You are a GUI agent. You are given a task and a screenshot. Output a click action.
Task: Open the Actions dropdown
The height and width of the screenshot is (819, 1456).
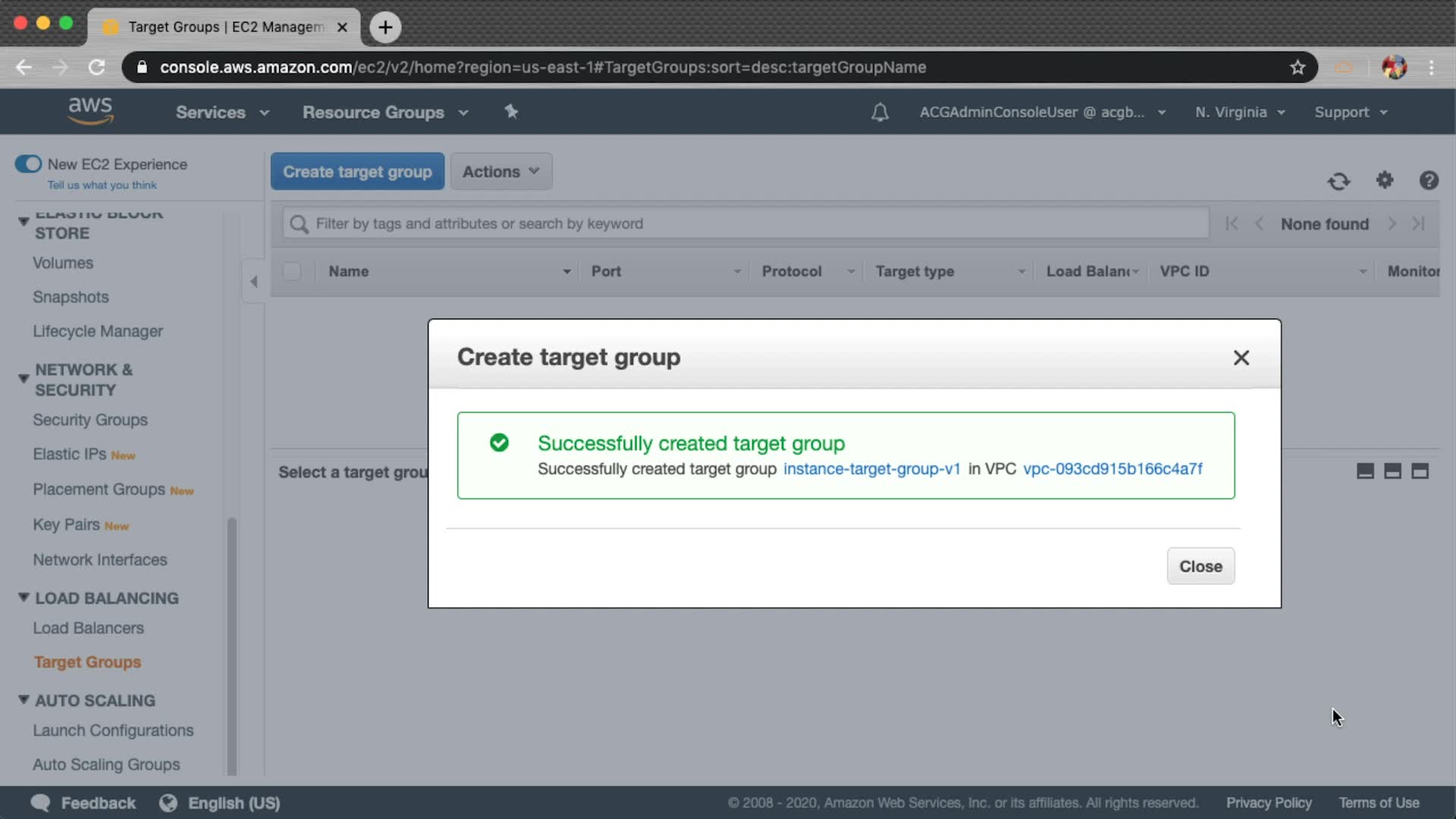point(500,172)
